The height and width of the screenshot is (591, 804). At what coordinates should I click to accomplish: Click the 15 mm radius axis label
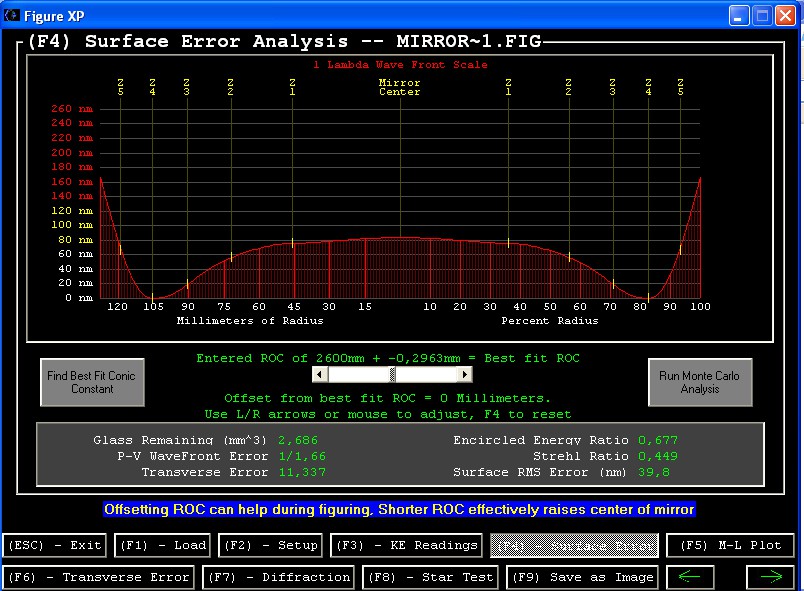pyautogui.click(x=365, y=307)
